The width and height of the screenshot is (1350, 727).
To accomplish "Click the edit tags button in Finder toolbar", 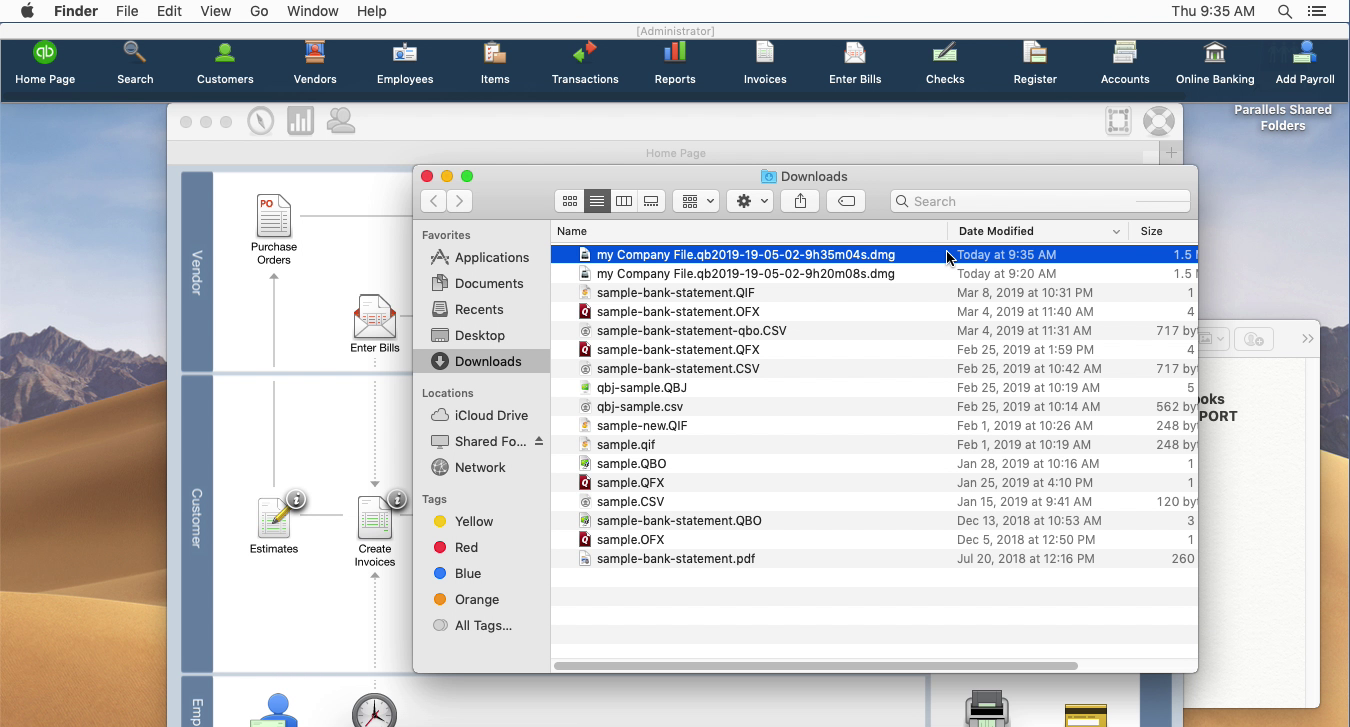I will [846, 201].
